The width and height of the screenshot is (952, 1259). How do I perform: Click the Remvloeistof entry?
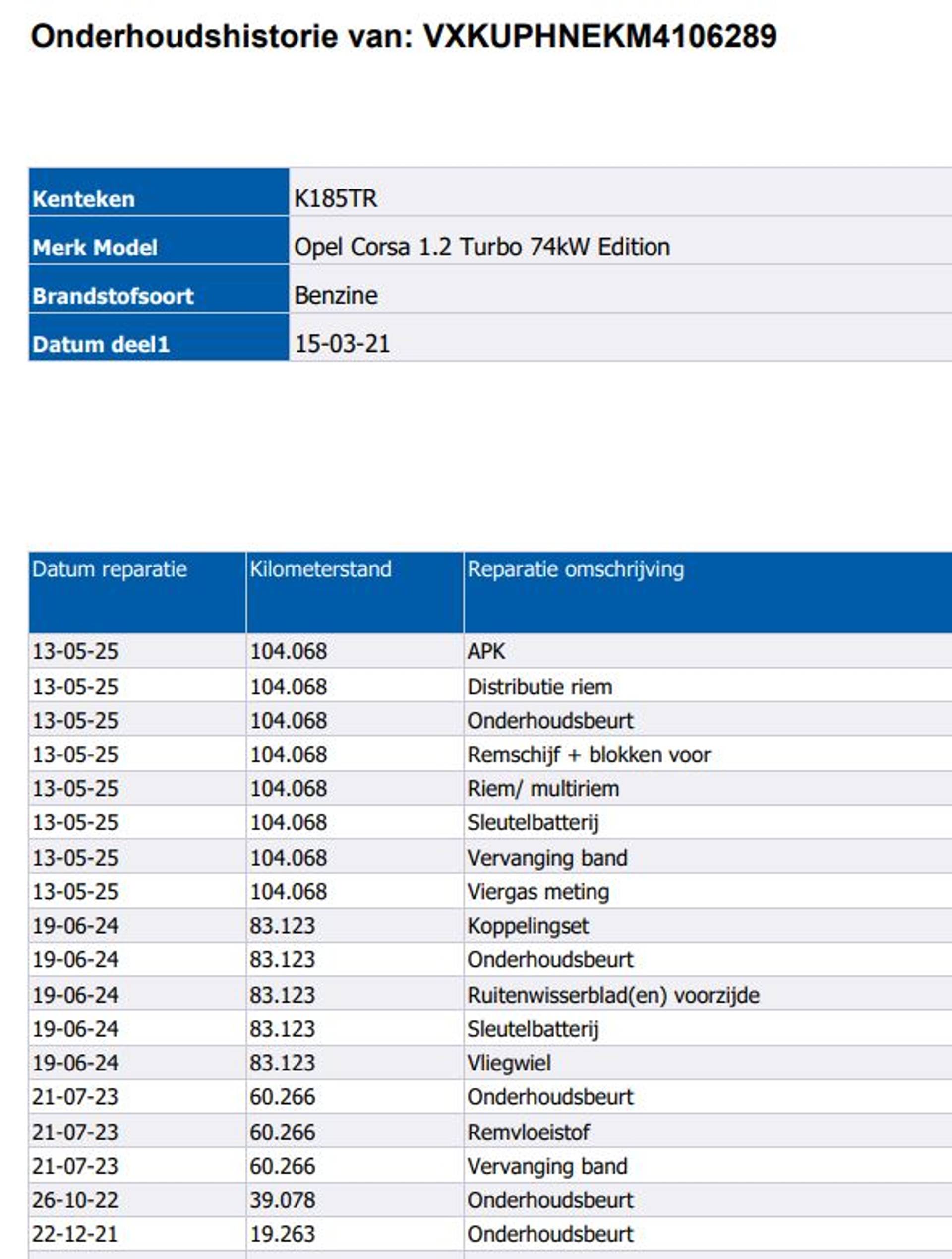(x=528, y=1133)
